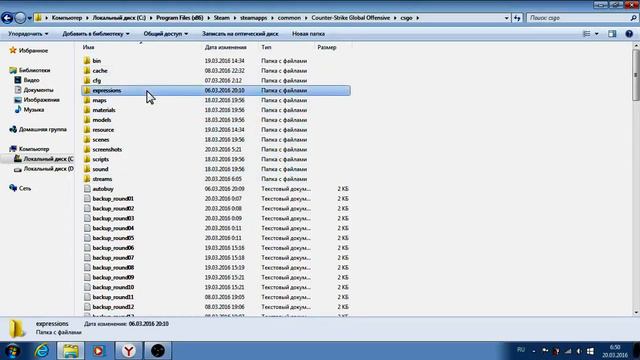Select the maps folder icon

click(87, 100)
